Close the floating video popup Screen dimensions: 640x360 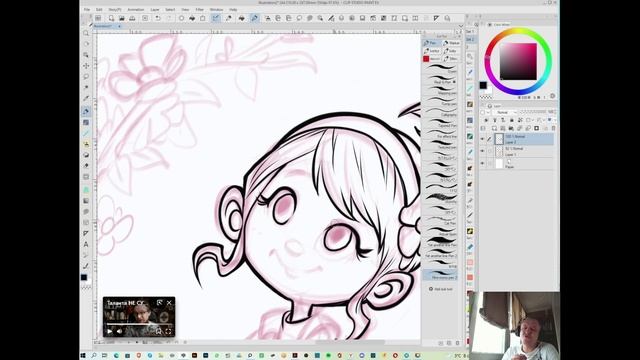[x=169, y=303]
